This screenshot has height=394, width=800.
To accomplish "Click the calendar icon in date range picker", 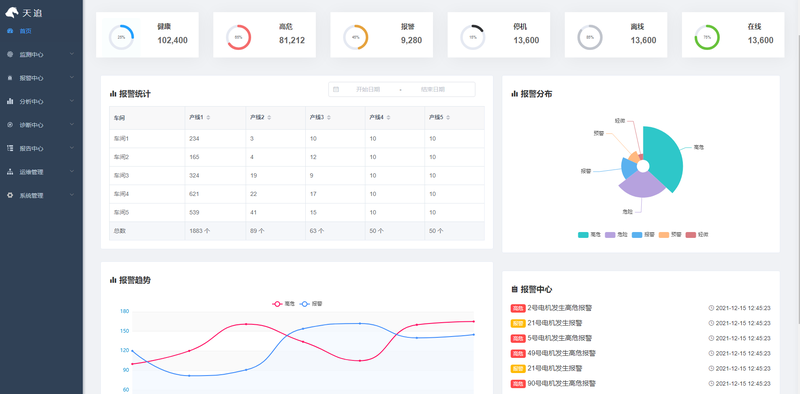I will 336,89.
